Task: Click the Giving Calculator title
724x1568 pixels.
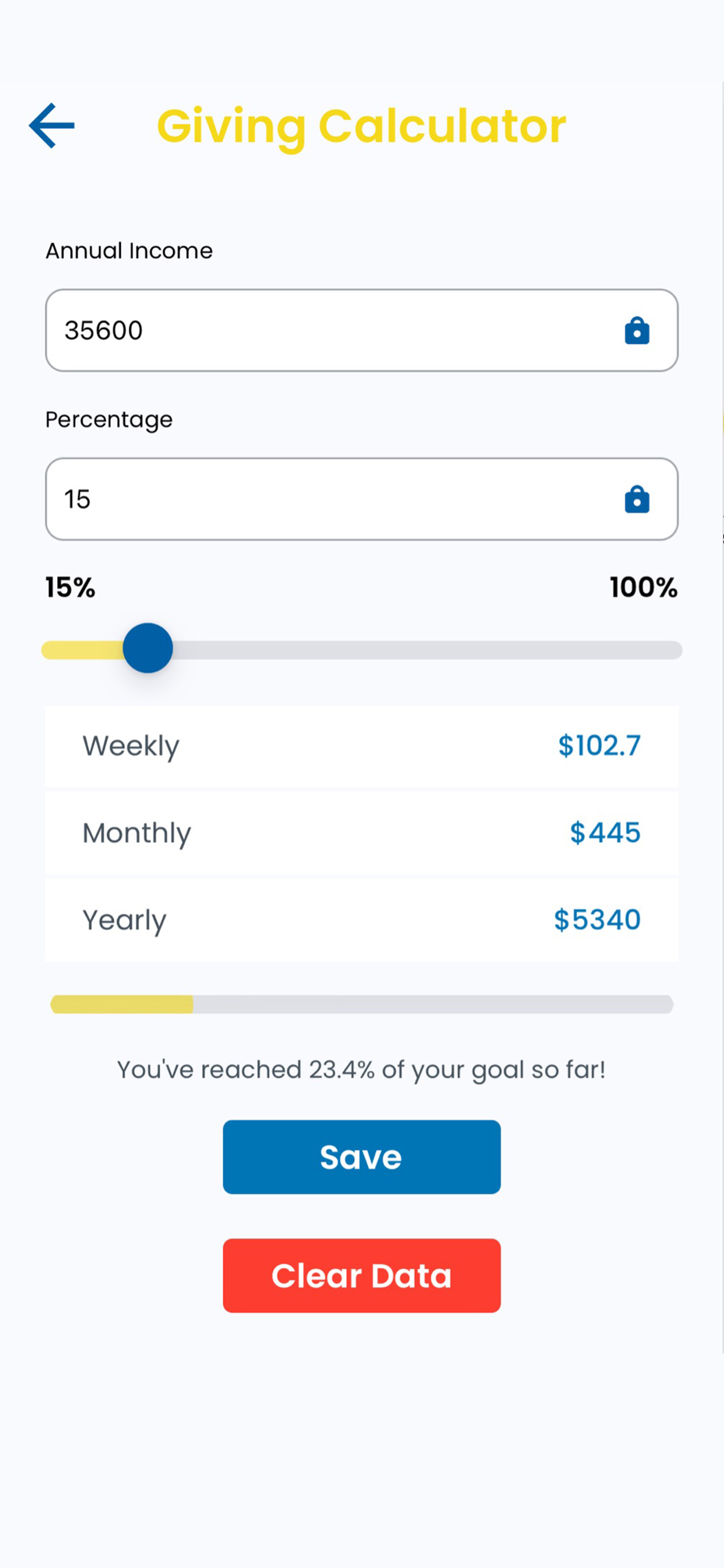Action: tap(361, 126)
